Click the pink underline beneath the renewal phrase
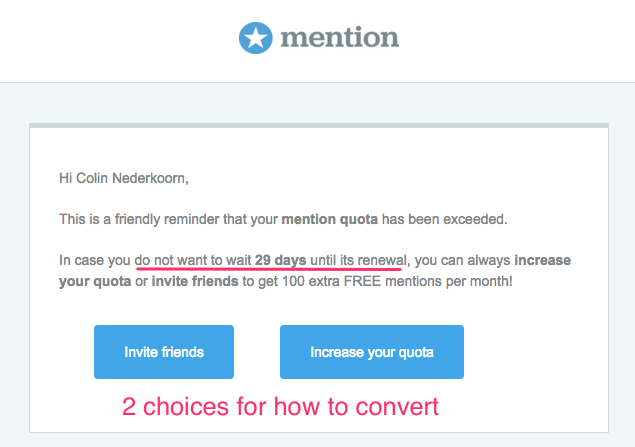 (x=269, y=268)
